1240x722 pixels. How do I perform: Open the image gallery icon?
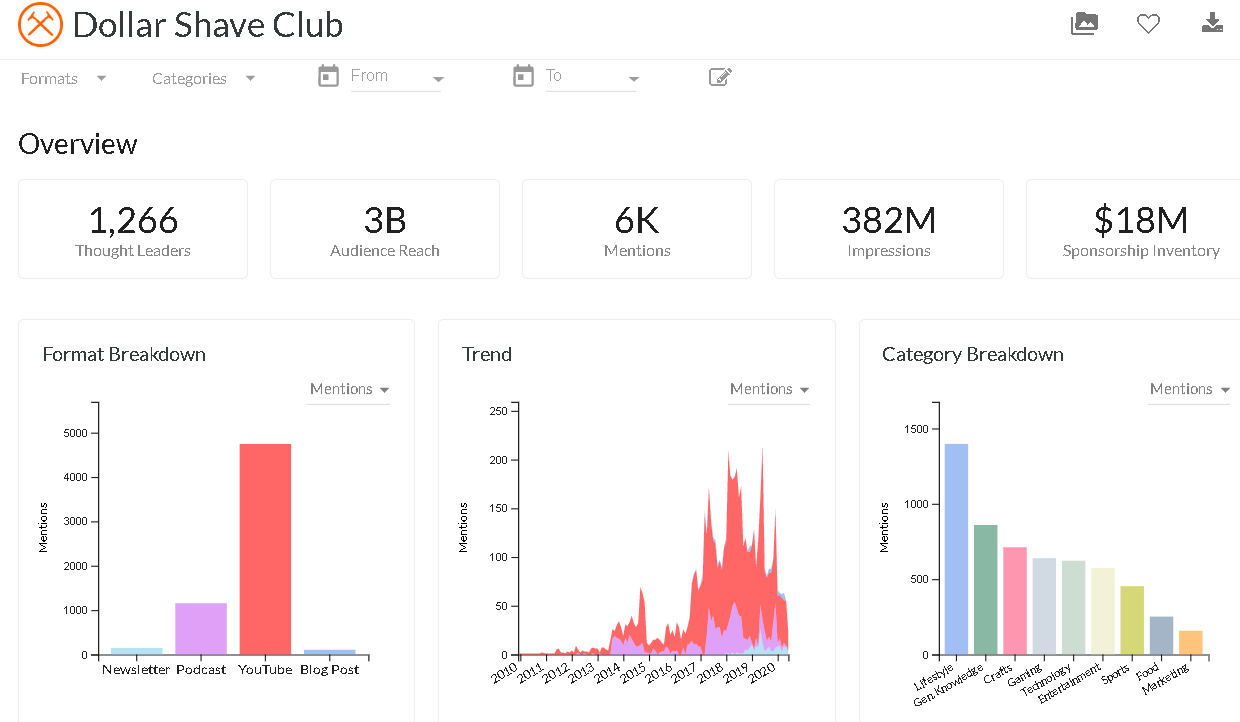click(x=1084, y=23)
